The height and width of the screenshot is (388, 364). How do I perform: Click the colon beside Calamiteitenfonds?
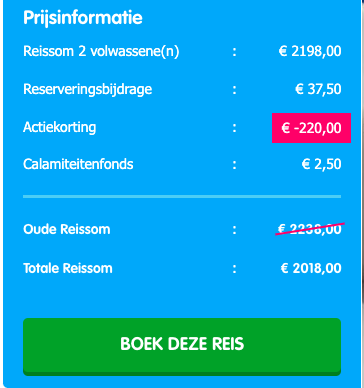pos(235,165)
